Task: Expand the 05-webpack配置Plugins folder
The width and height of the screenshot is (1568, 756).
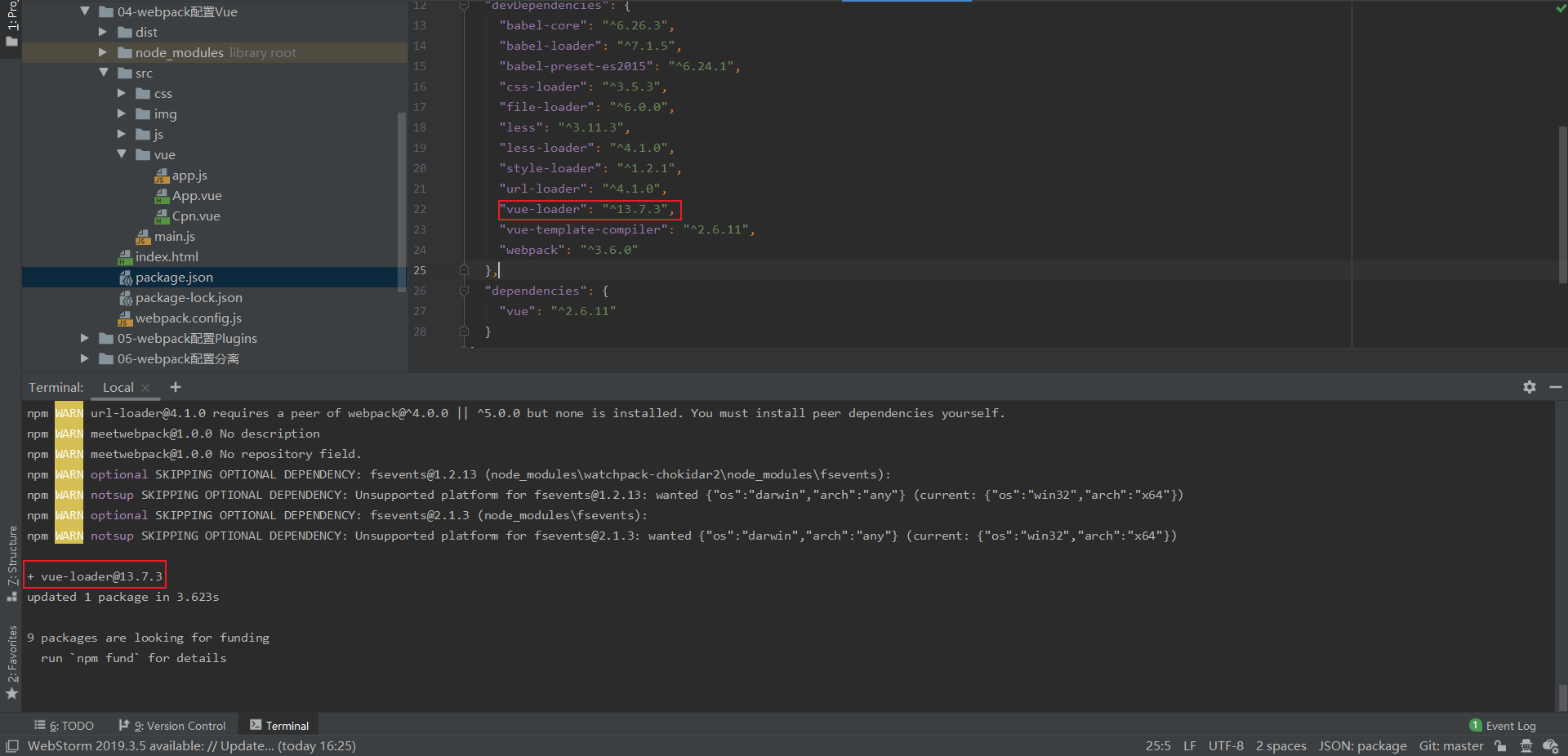Action: coord(85,338)
